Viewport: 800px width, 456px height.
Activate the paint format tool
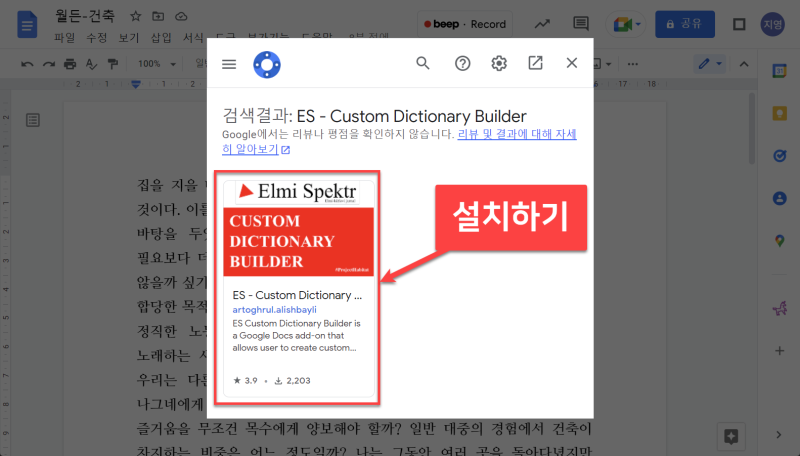coord(113,64)
